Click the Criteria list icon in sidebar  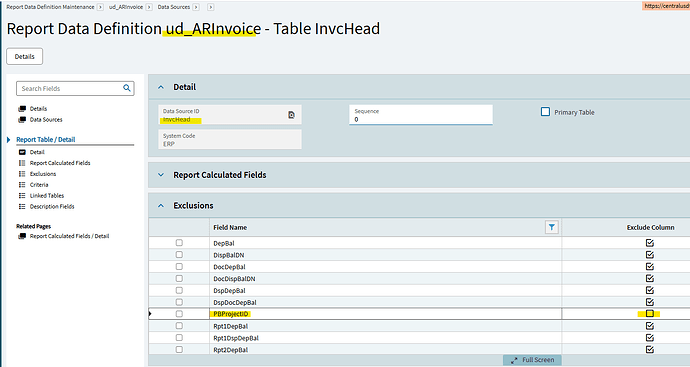point(22,185)
